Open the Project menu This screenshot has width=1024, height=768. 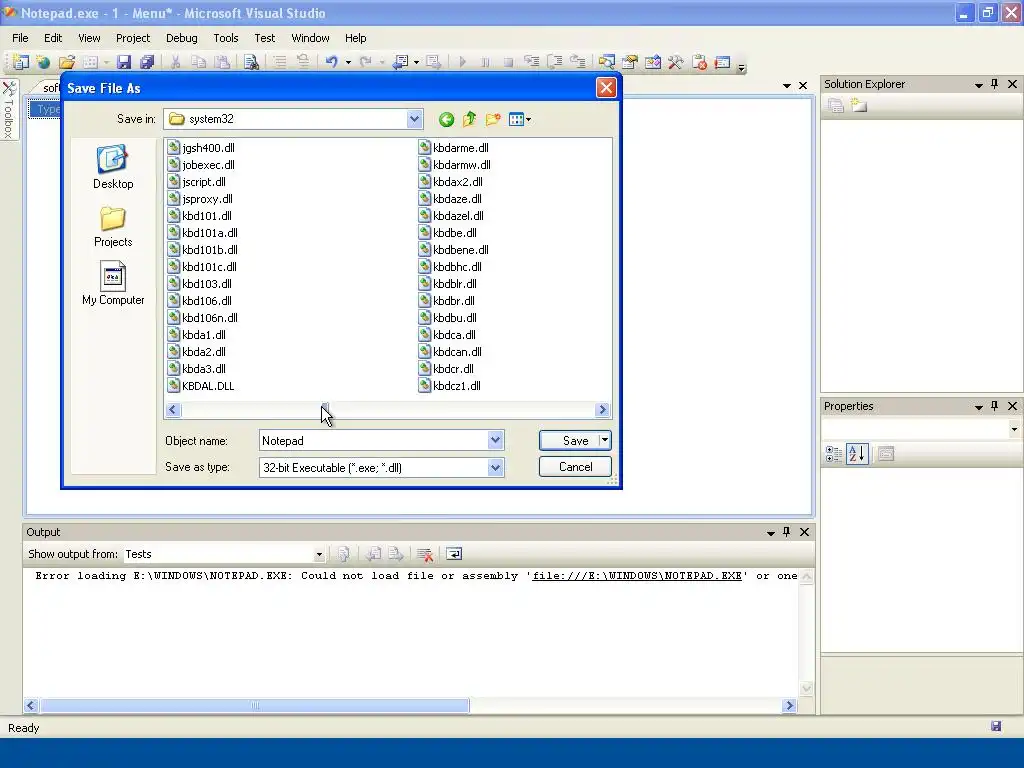(133, 38)
